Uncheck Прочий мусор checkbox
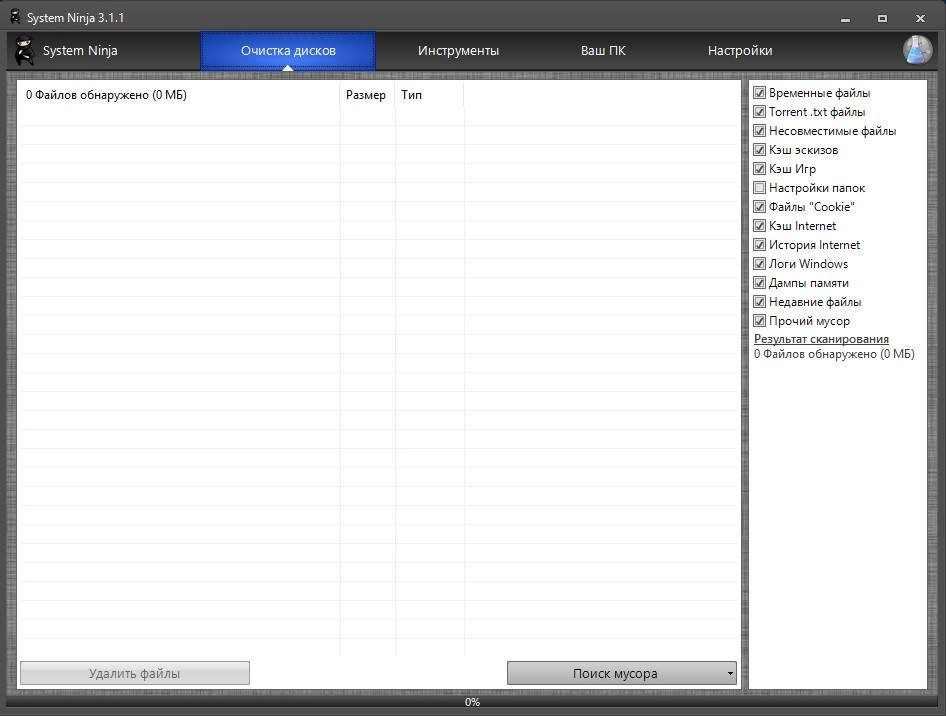Viewport: 946px width, 716px height. click(x=760, y=321)
